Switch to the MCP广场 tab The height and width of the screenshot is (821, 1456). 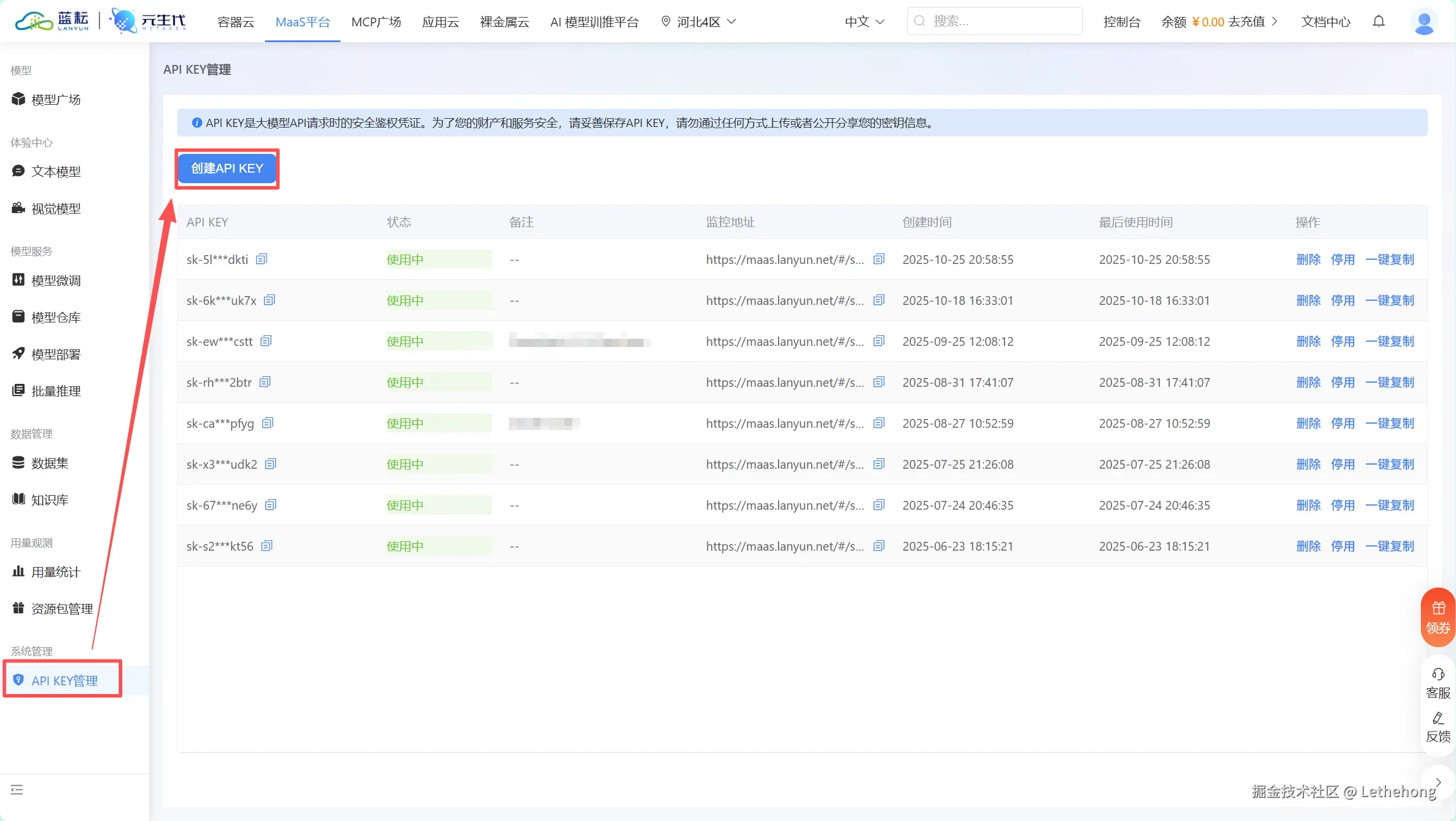click(x=376, y=22)
